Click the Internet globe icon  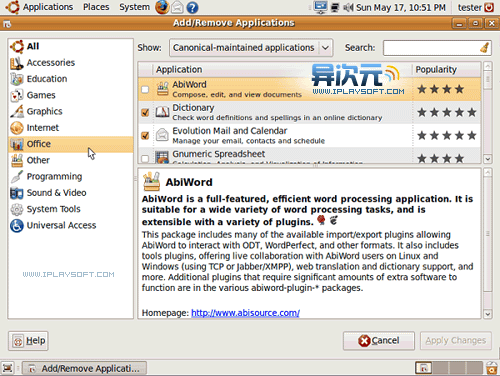tap(17, 128)
